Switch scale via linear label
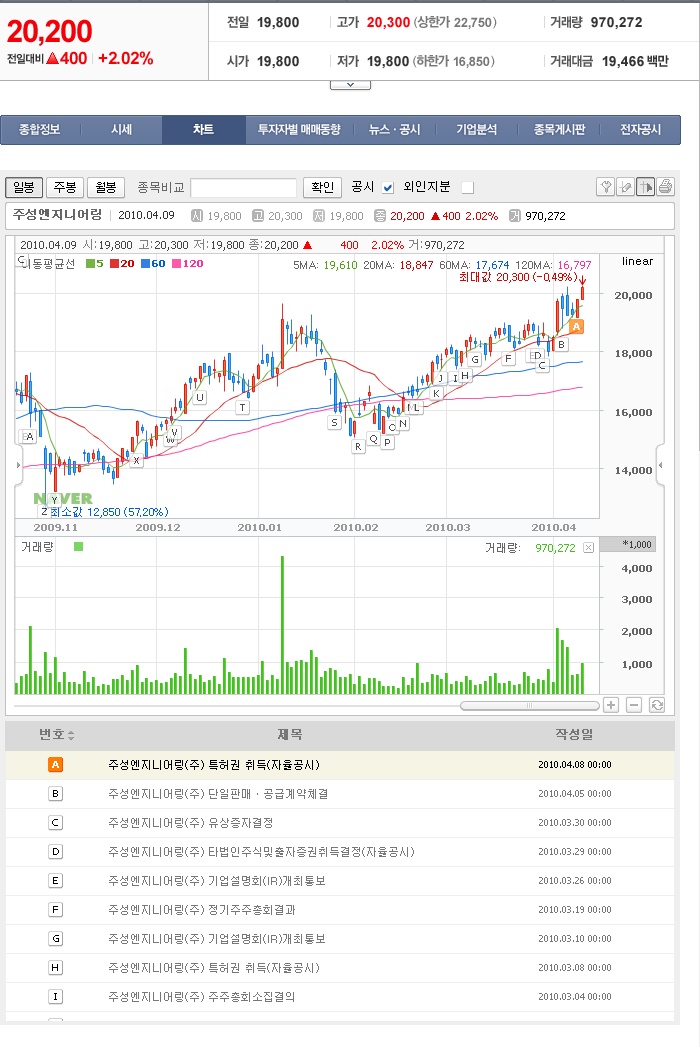This screenshot has width=700, height=1047. (x=637, y=261)
